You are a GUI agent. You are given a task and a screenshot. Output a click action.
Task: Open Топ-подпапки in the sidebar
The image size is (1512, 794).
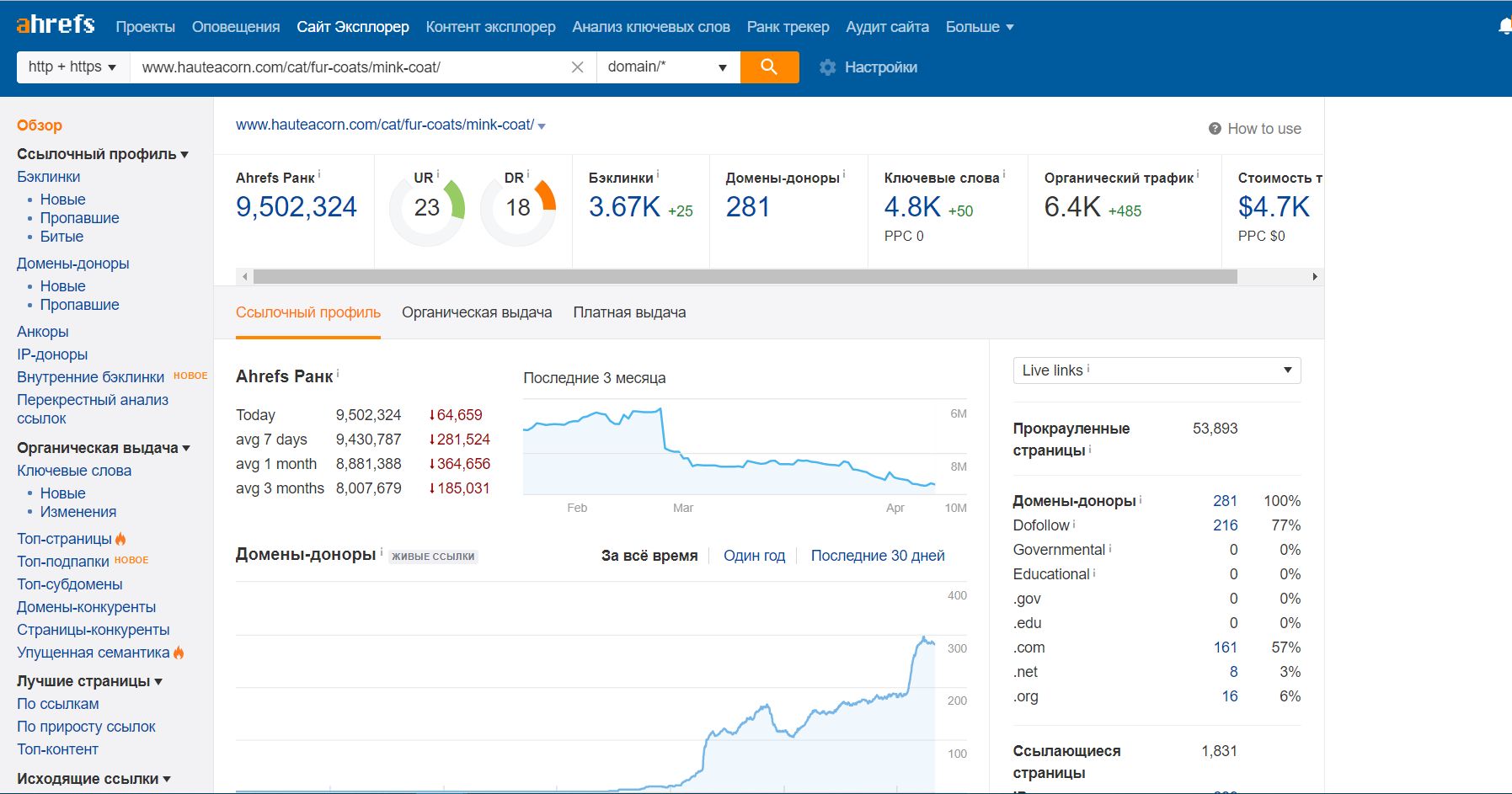63,562
